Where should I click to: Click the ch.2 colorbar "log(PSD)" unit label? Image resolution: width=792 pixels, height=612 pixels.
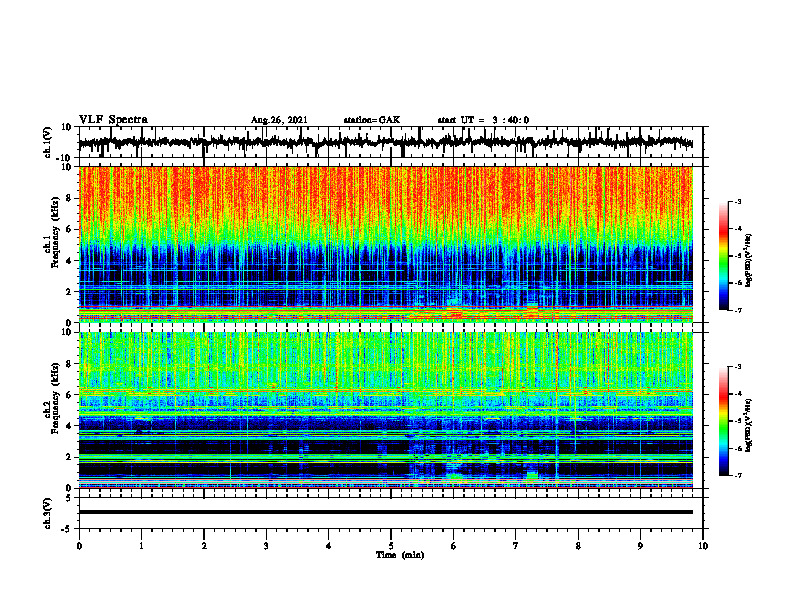pyautogui.click(x=749, y=425)
